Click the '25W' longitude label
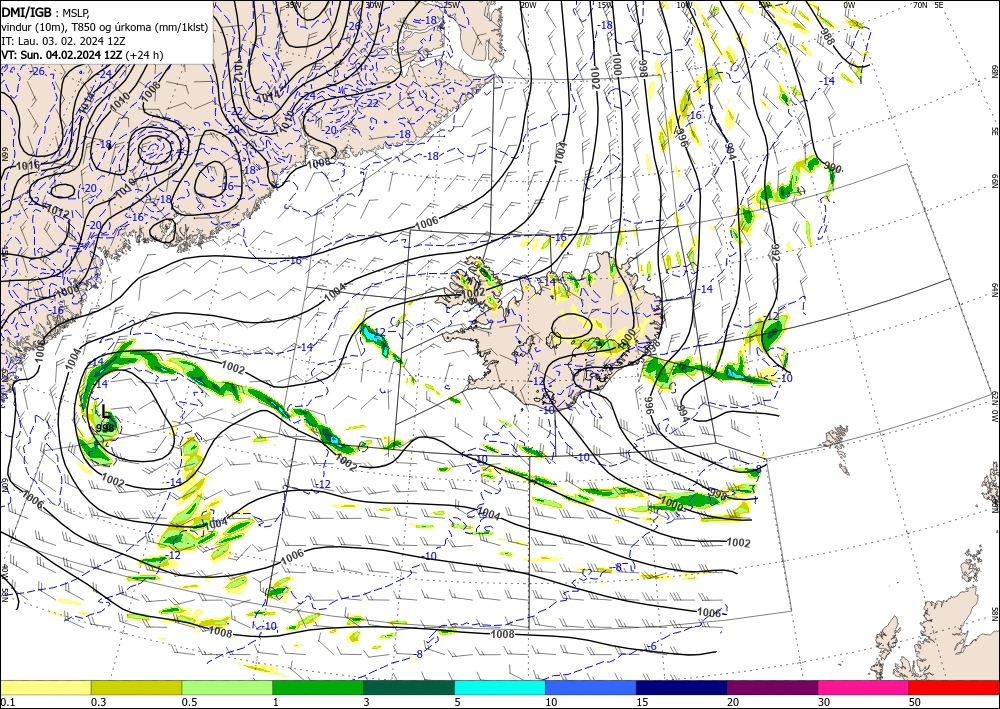This screenshot has height=709, width=1000. 451,5
